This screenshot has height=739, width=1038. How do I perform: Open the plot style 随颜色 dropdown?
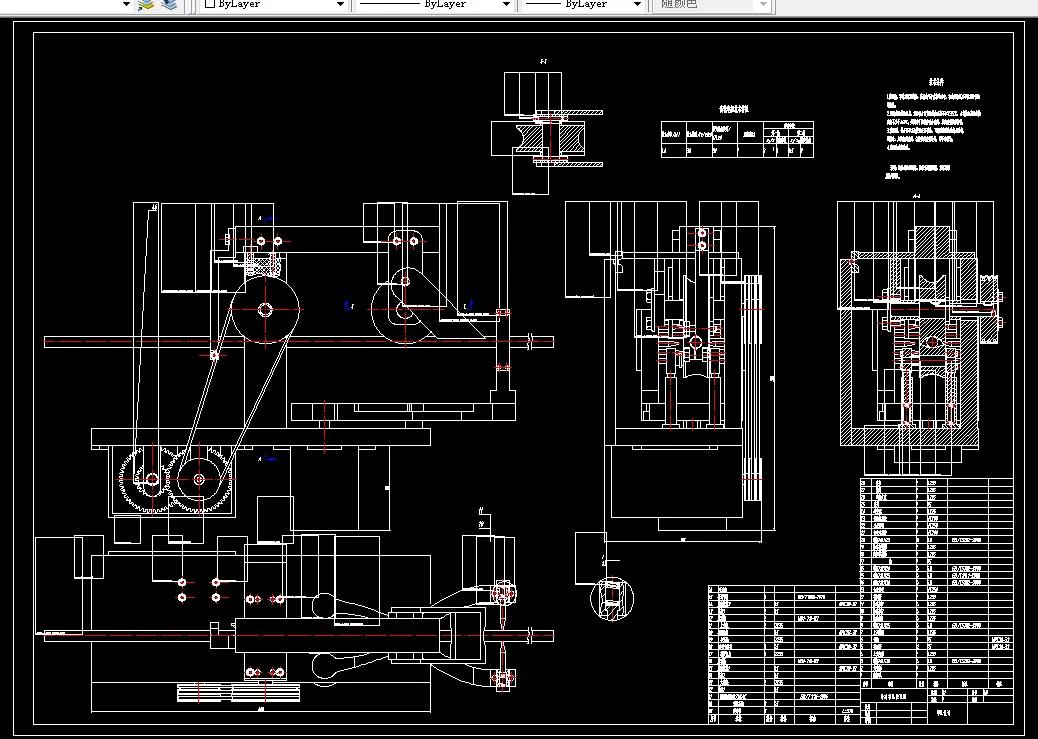click(x=713, y=5)
